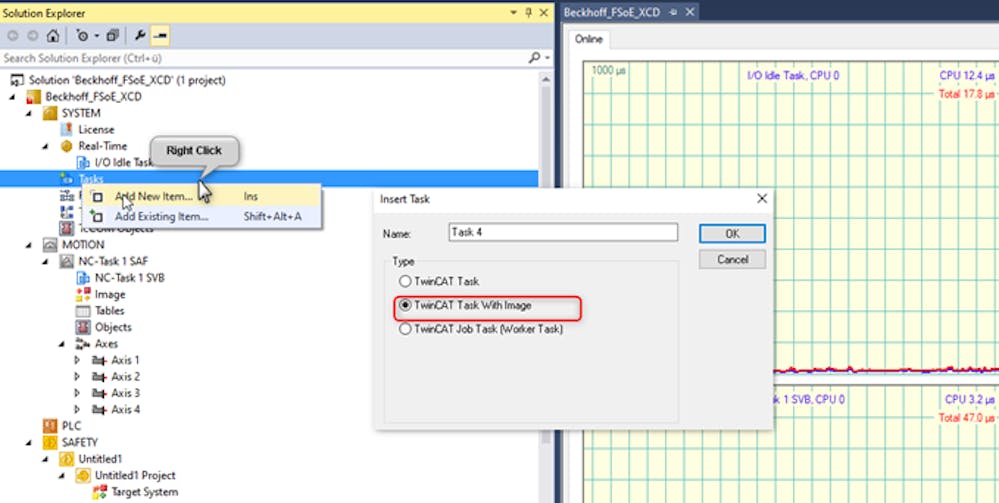Click the NC-Task 1 SVB icon
The width and height of the screenshot is (999, 503).
[x=83, y=278]
